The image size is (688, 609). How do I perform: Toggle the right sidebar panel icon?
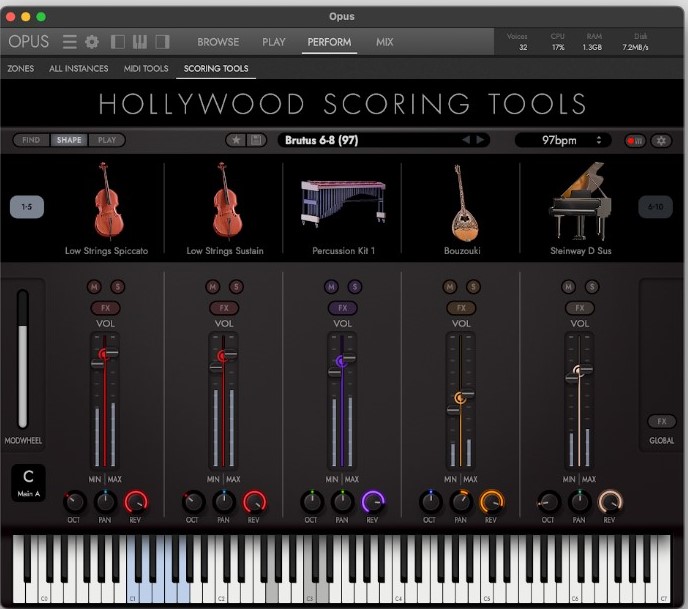point(162,42)
